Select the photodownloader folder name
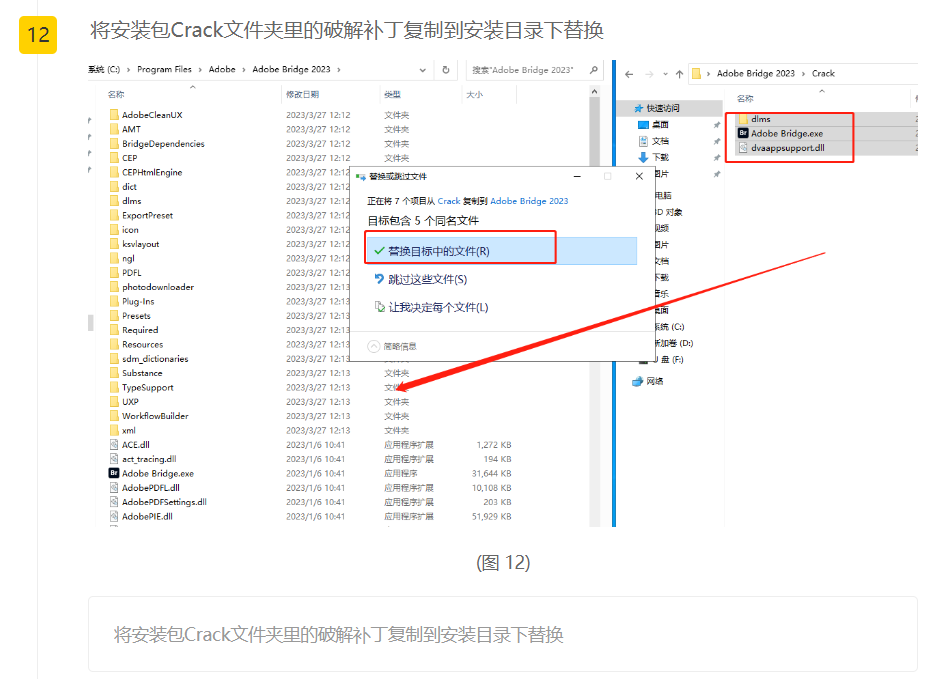Screen dimensions: 936x679 (158, 287)
